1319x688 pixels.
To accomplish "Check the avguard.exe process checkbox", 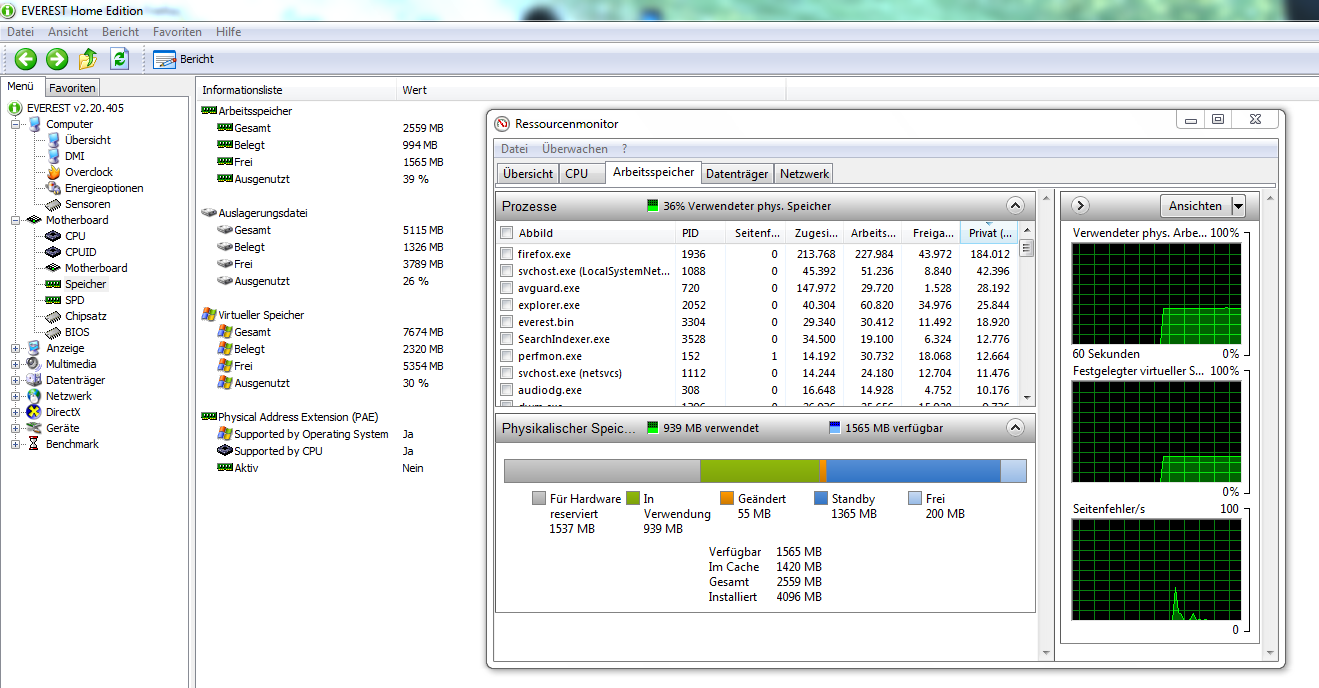I will (507, 288).
